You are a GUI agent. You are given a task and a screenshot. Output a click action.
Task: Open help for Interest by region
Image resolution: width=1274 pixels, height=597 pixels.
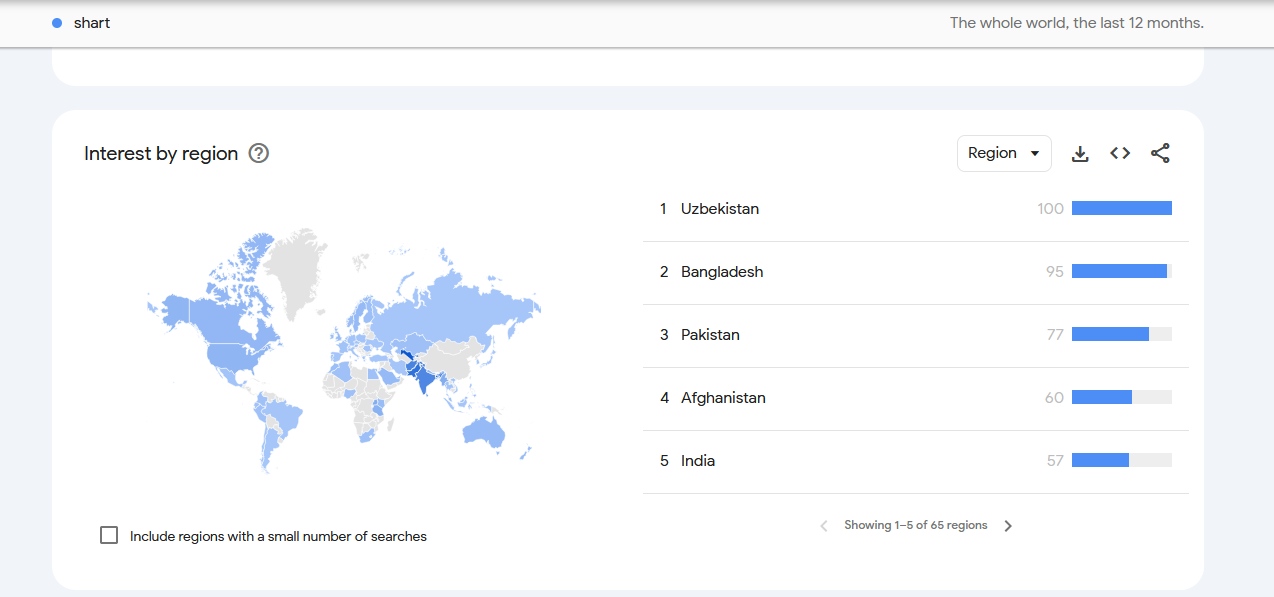pos(259,153)
